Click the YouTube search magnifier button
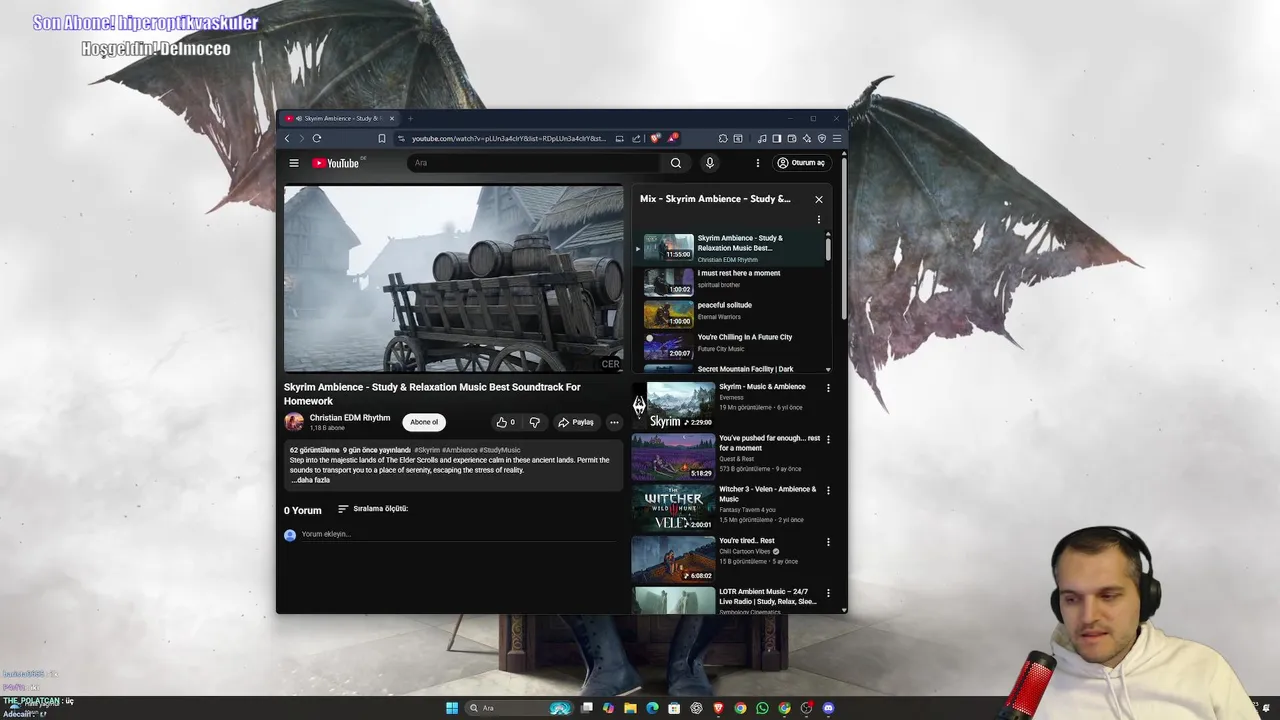The image size is (1280, 720). coord(676,163)
